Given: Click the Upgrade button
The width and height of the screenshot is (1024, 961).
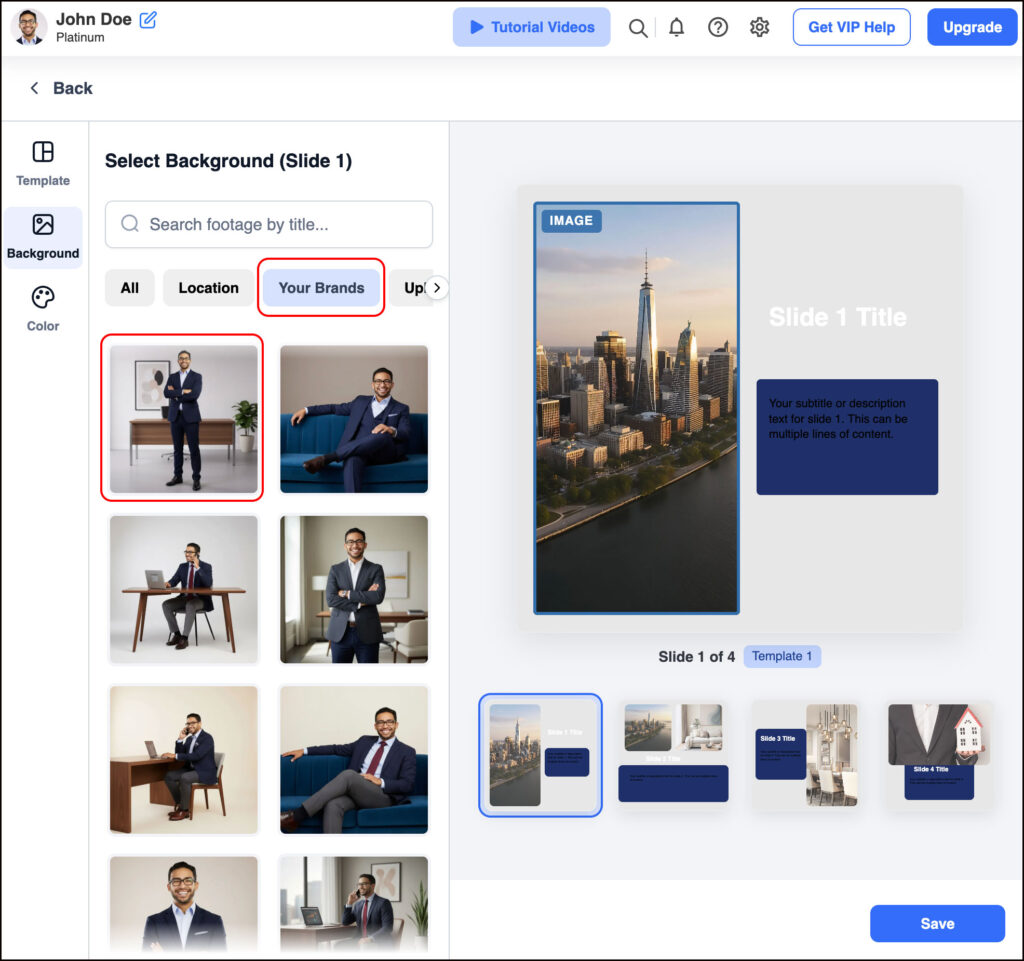Looking at the screenshot, I should (x=972, y=27).
